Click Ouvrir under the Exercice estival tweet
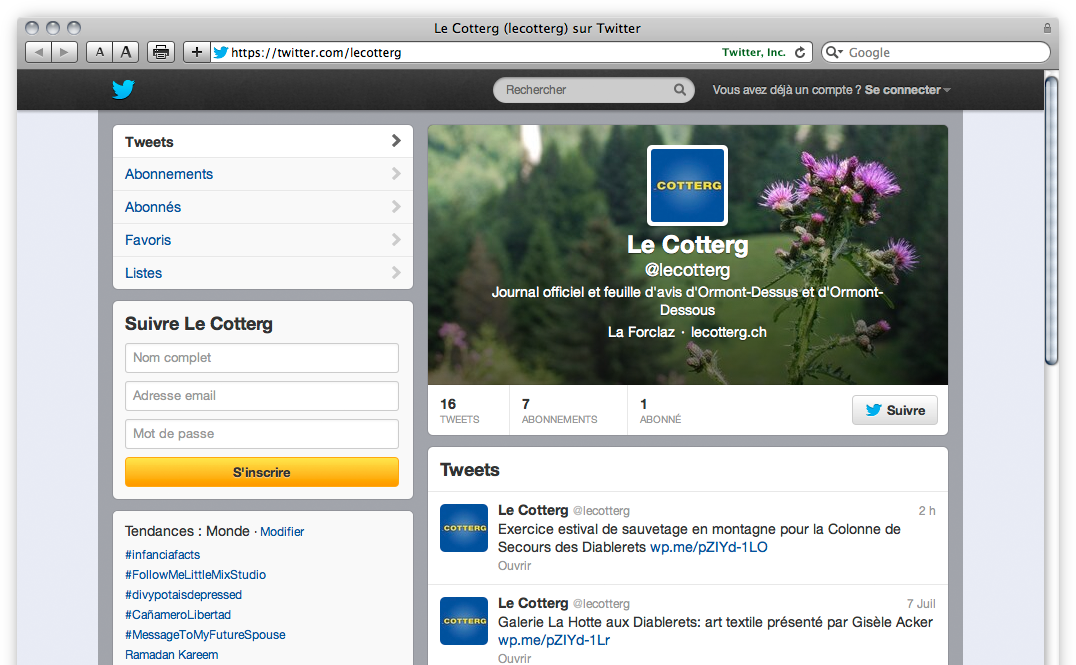 click(x=515, y=565)
